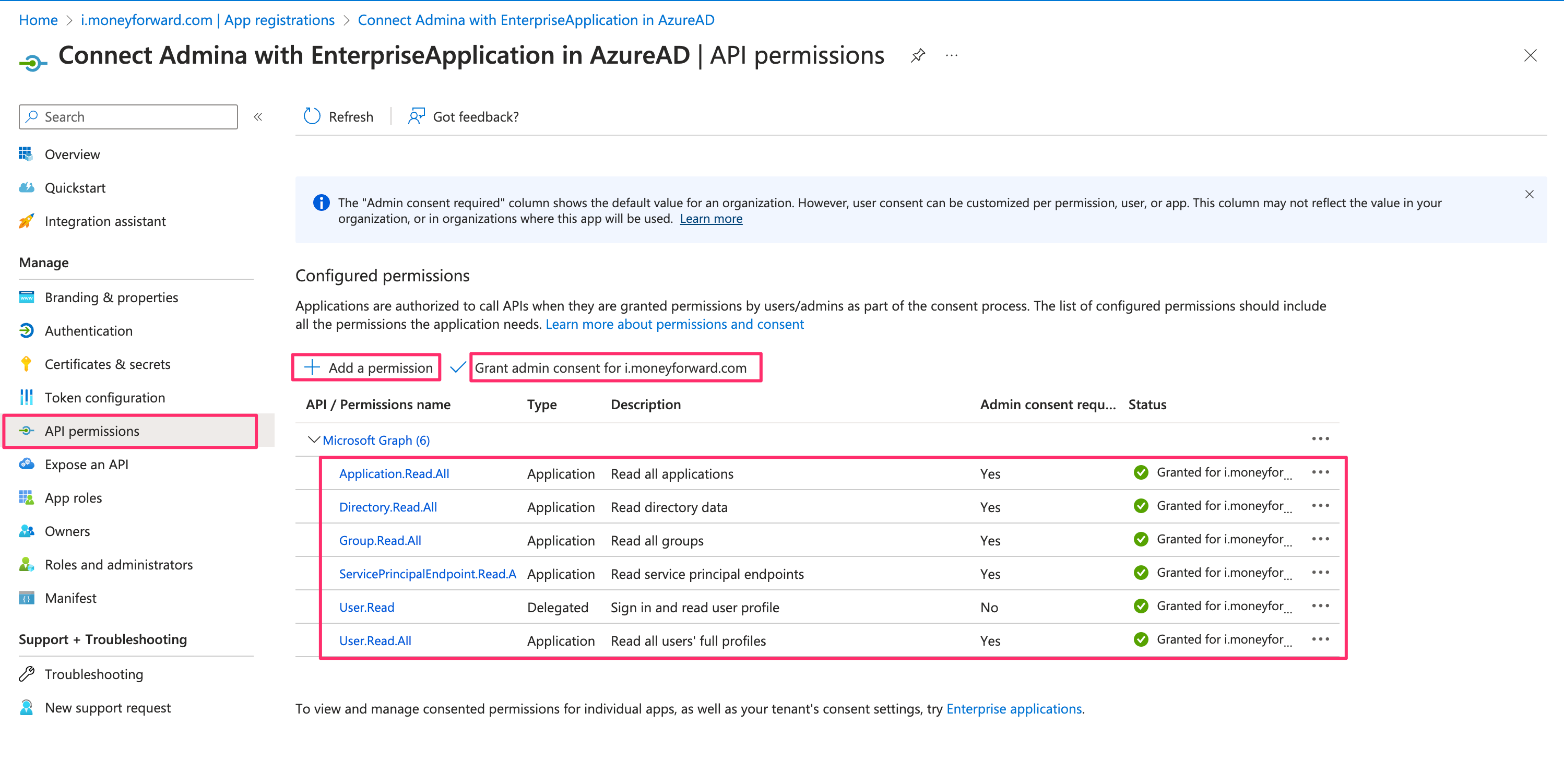1564x784 pixels.
Task: Click Add a permission button
Action: (368, 367)
